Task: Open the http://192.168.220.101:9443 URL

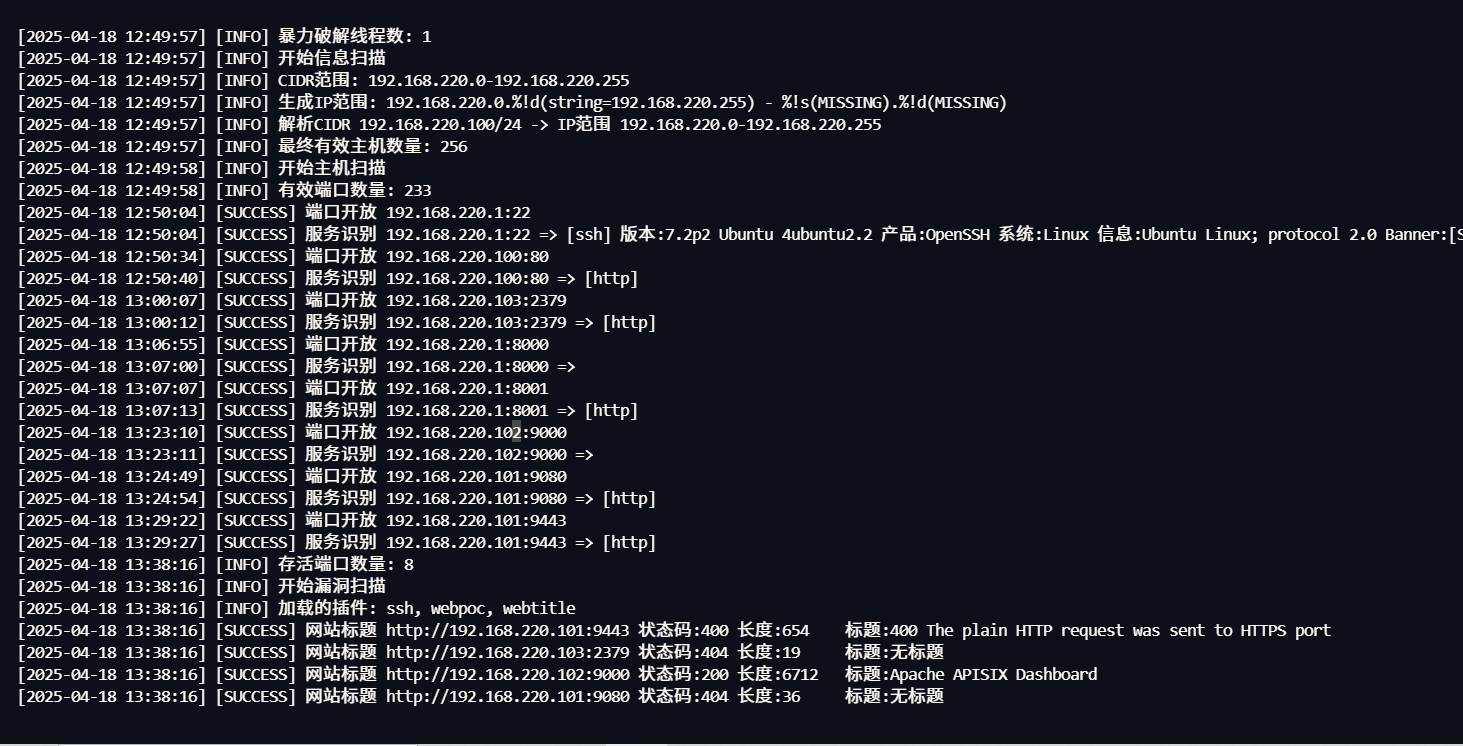Action: point(507,630)
